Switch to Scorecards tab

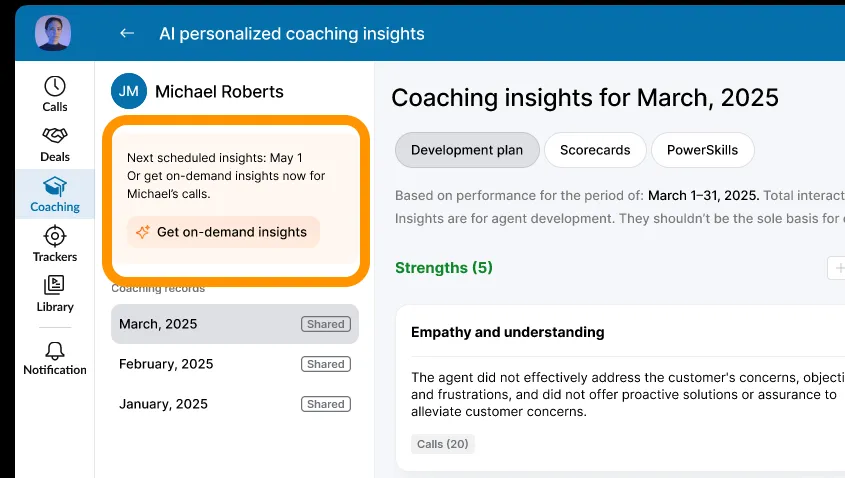coord(595,150)
